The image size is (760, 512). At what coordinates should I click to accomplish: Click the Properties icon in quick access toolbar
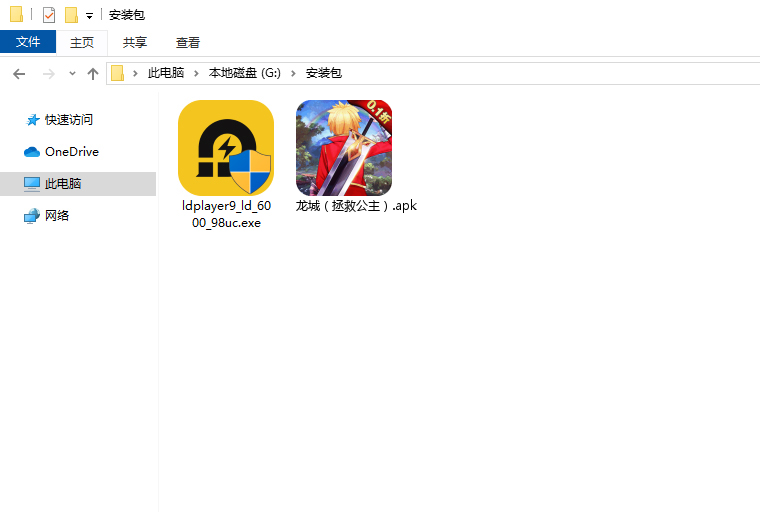(49, 15)
